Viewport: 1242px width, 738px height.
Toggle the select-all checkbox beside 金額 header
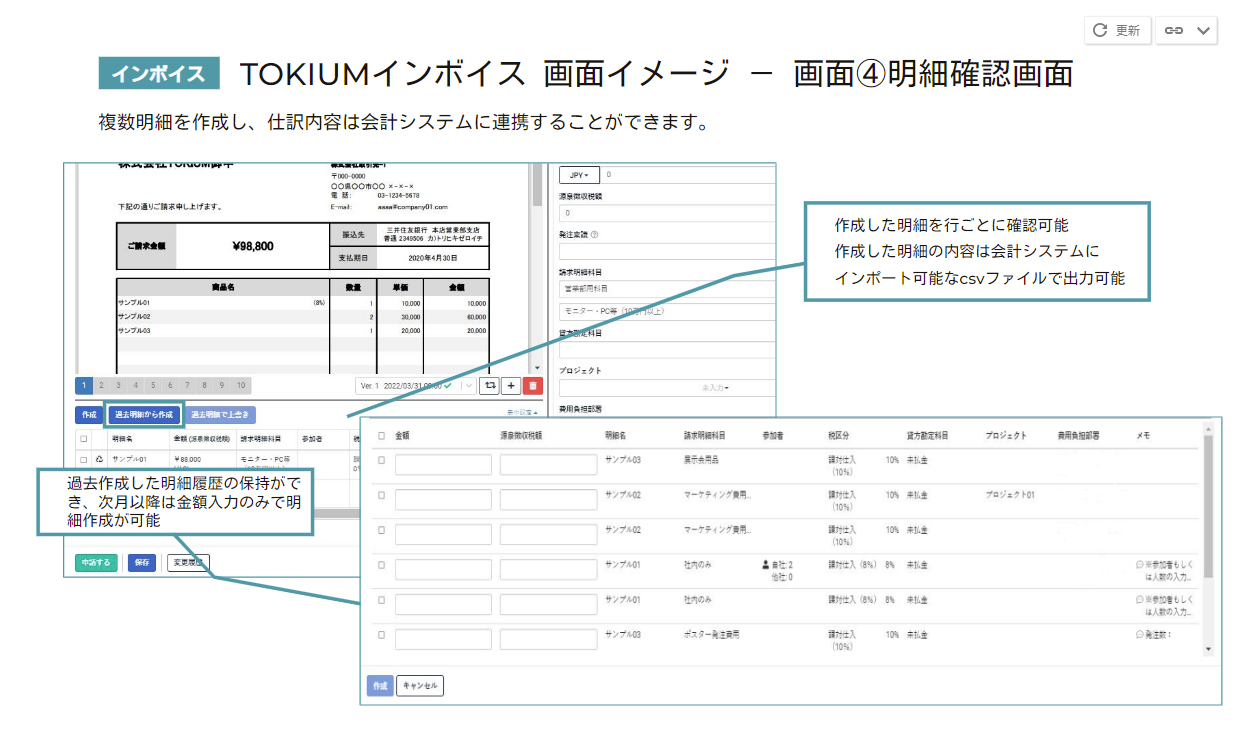tap(381, 436)
